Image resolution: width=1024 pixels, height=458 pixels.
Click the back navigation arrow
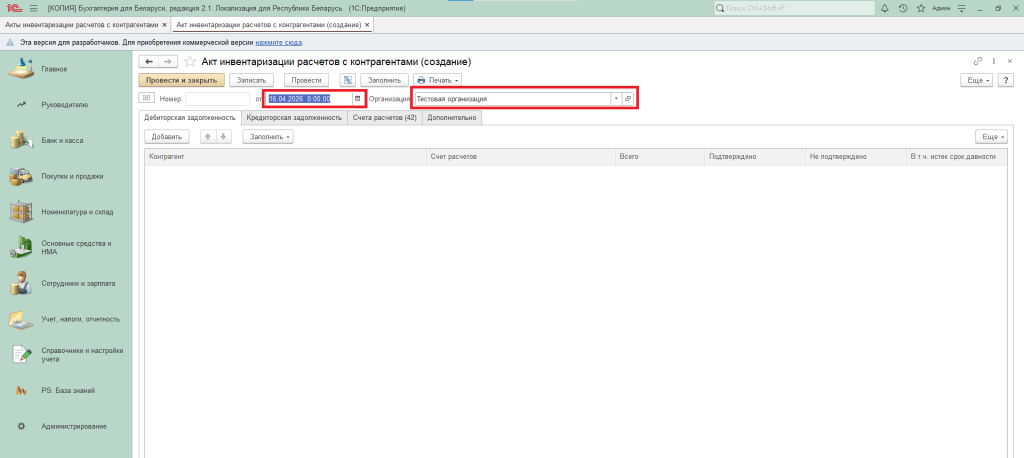pos(149,62)
